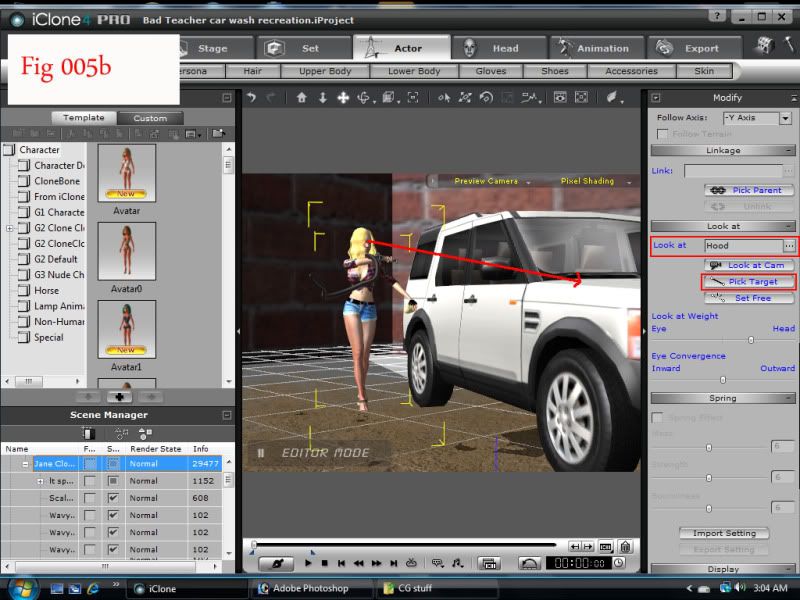Click the Import Setting button

point(724,533)
